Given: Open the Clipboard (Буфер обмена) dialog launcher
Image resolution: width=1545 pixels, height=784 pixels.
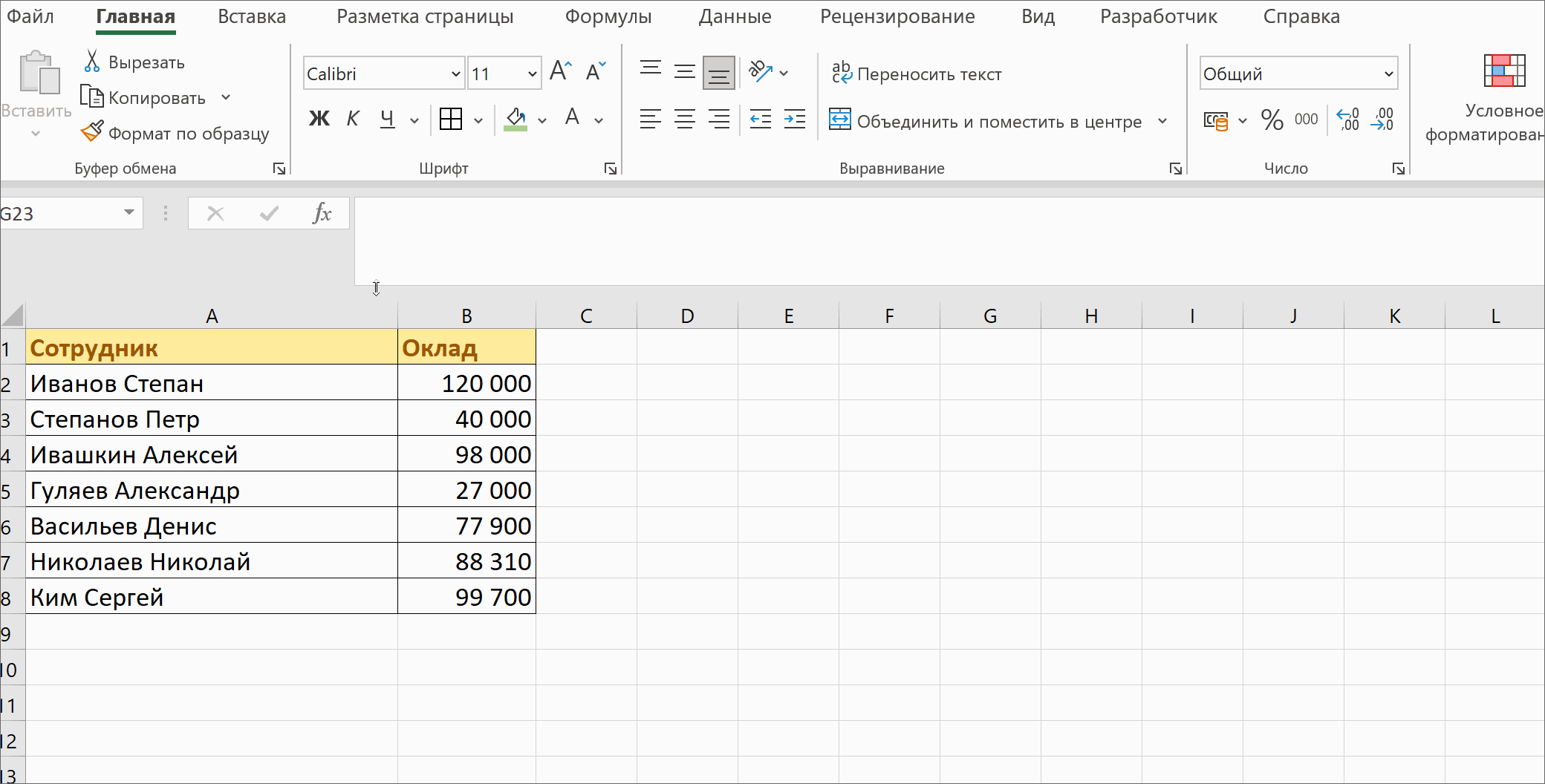Looking at the screenshot, I should click(279, 169).
